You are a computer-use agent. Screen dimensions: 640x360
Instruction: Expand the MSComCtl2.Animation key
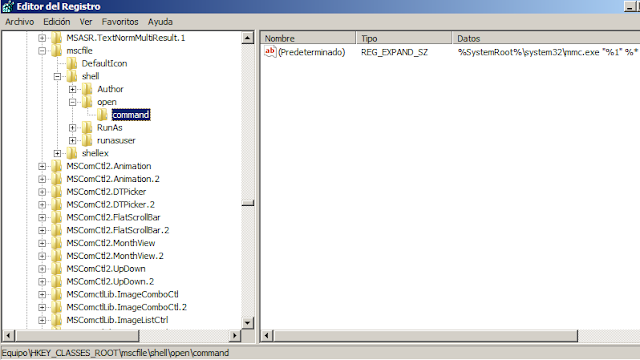(x=42, y=166)
